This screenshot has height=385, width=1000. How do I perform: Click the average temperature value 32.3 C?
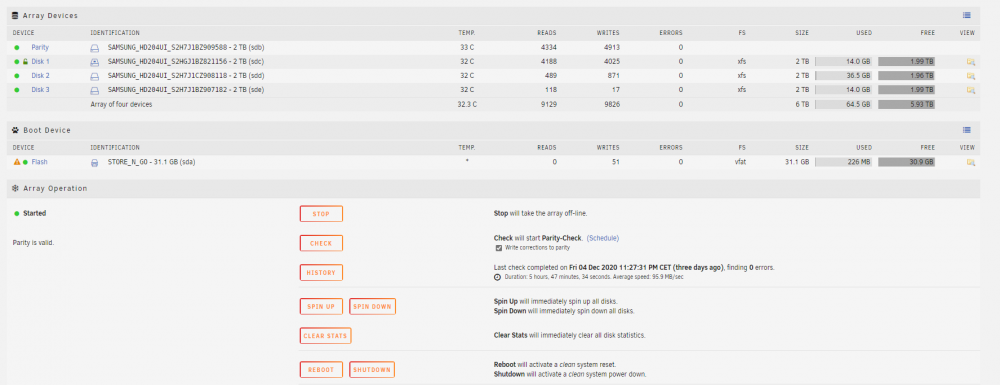tap(467, 104)
